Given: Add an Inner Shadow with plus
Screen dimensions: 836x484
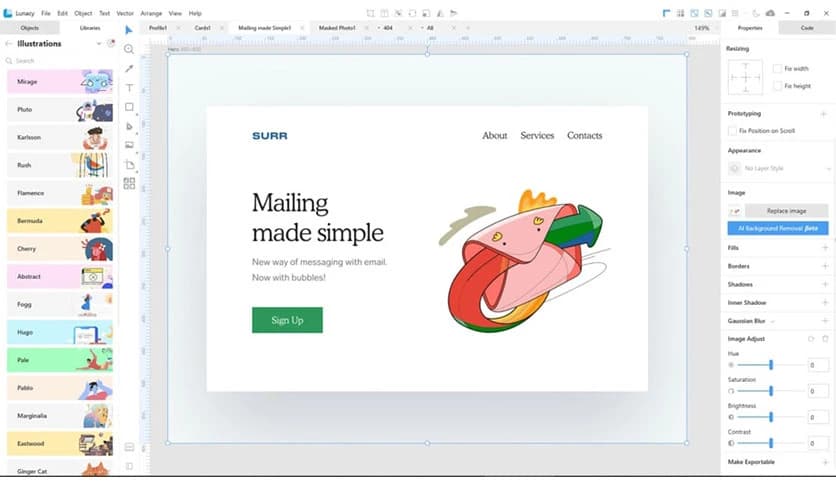Looking at the screenshot, I should [825, 302].
